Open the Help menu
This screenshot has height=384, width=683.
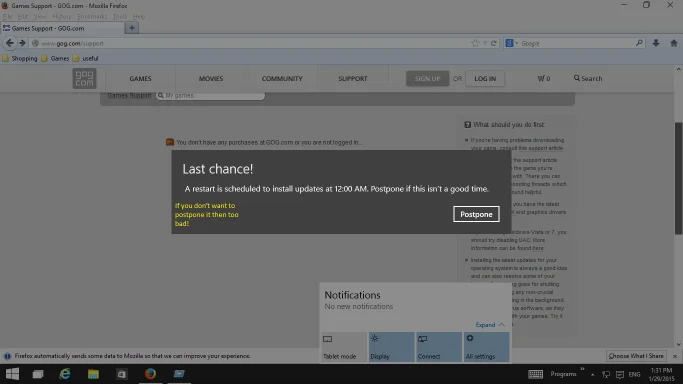139,17
